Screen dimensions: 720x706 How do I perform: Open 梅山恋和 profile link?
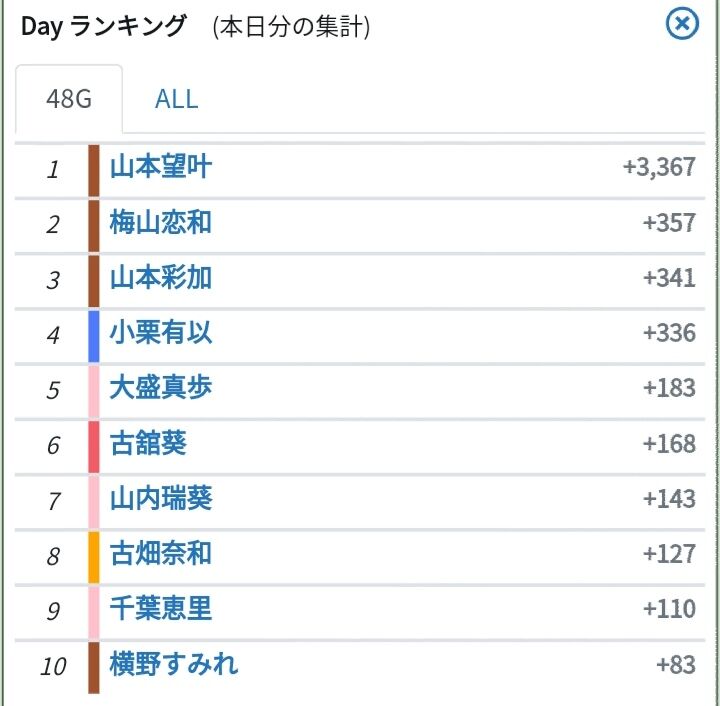[x=160, y=222]
